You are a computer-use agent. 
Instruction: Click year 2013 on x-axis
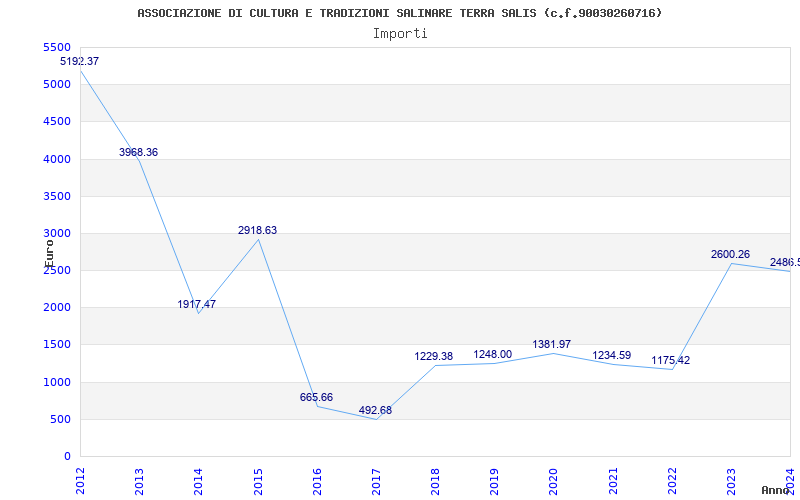click(139, 481)
